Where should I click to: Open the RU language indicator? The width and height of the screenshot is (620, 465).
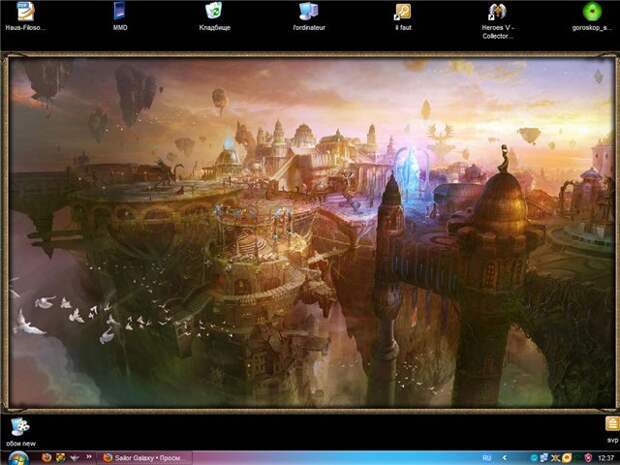487,458
